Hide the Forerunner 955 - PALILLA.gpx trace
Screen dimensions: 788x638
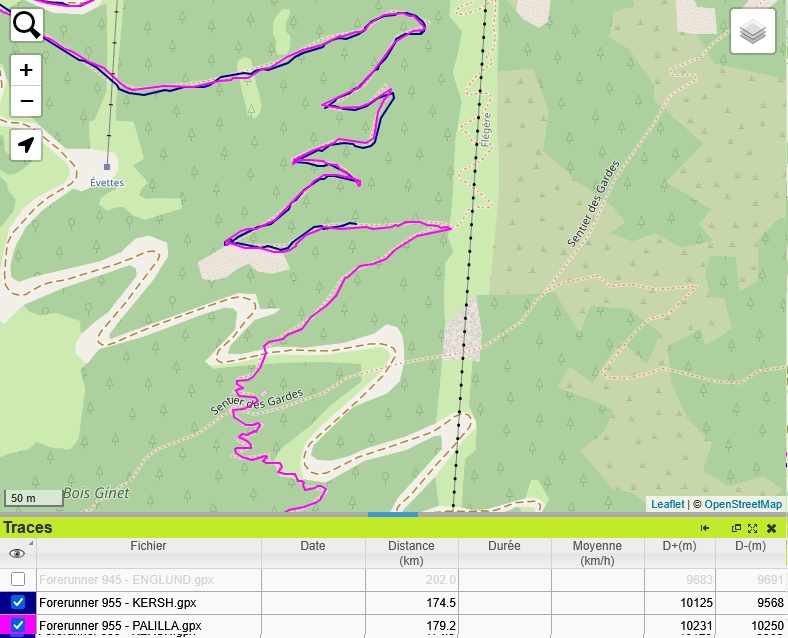(18, 626)
